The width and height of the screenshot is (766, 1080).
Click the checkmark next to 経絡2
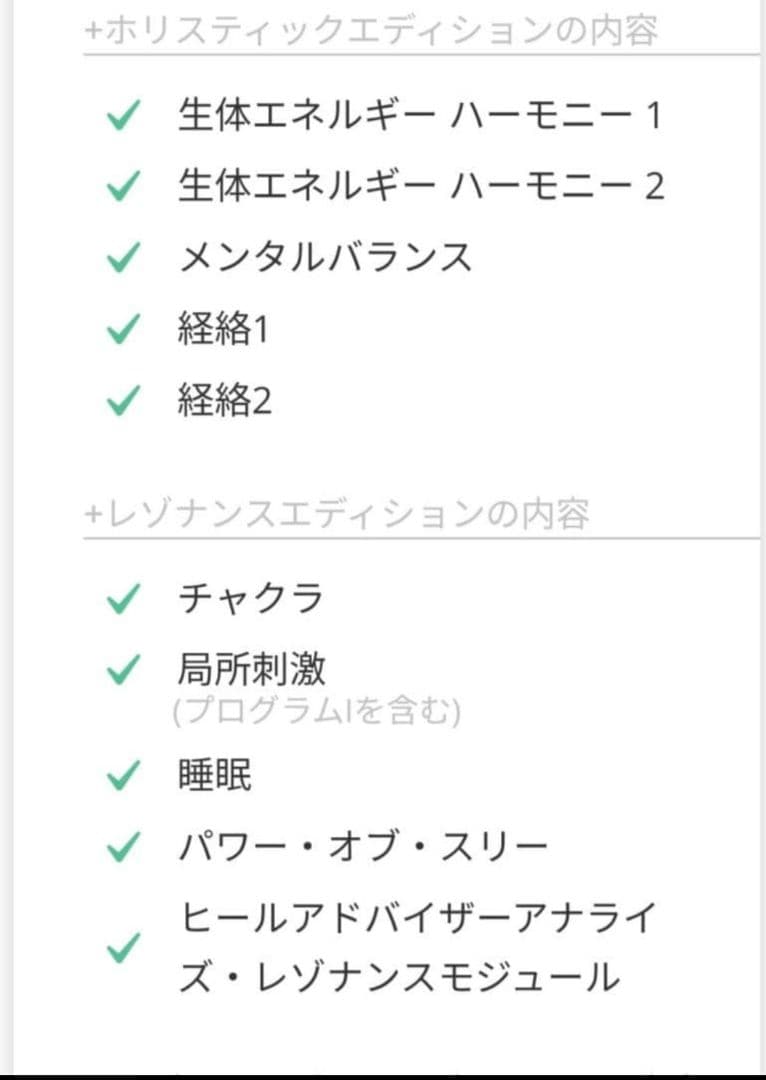[121, 401]
